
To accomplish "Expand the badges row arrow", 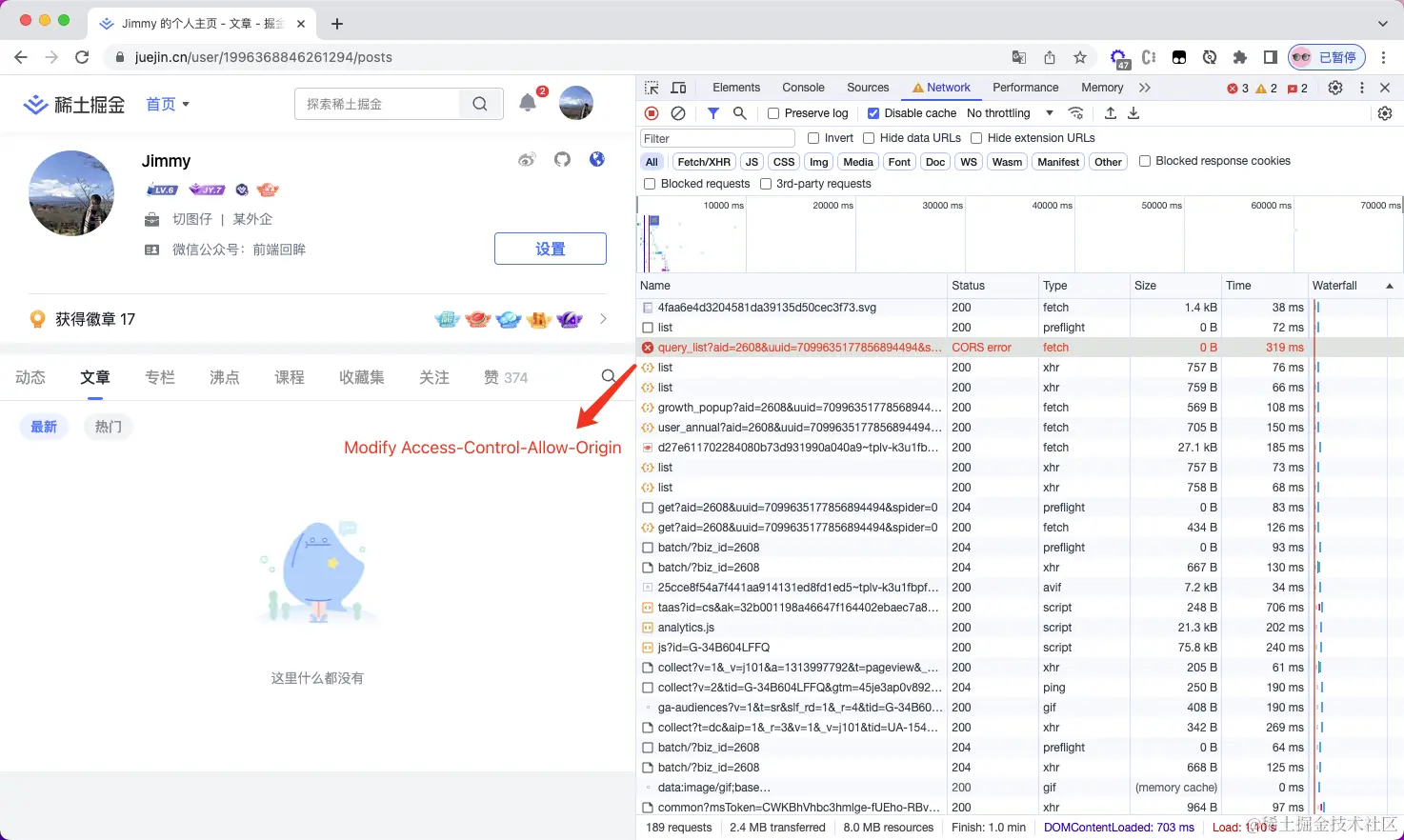I will pyautogui.click(x=603, y=319).
